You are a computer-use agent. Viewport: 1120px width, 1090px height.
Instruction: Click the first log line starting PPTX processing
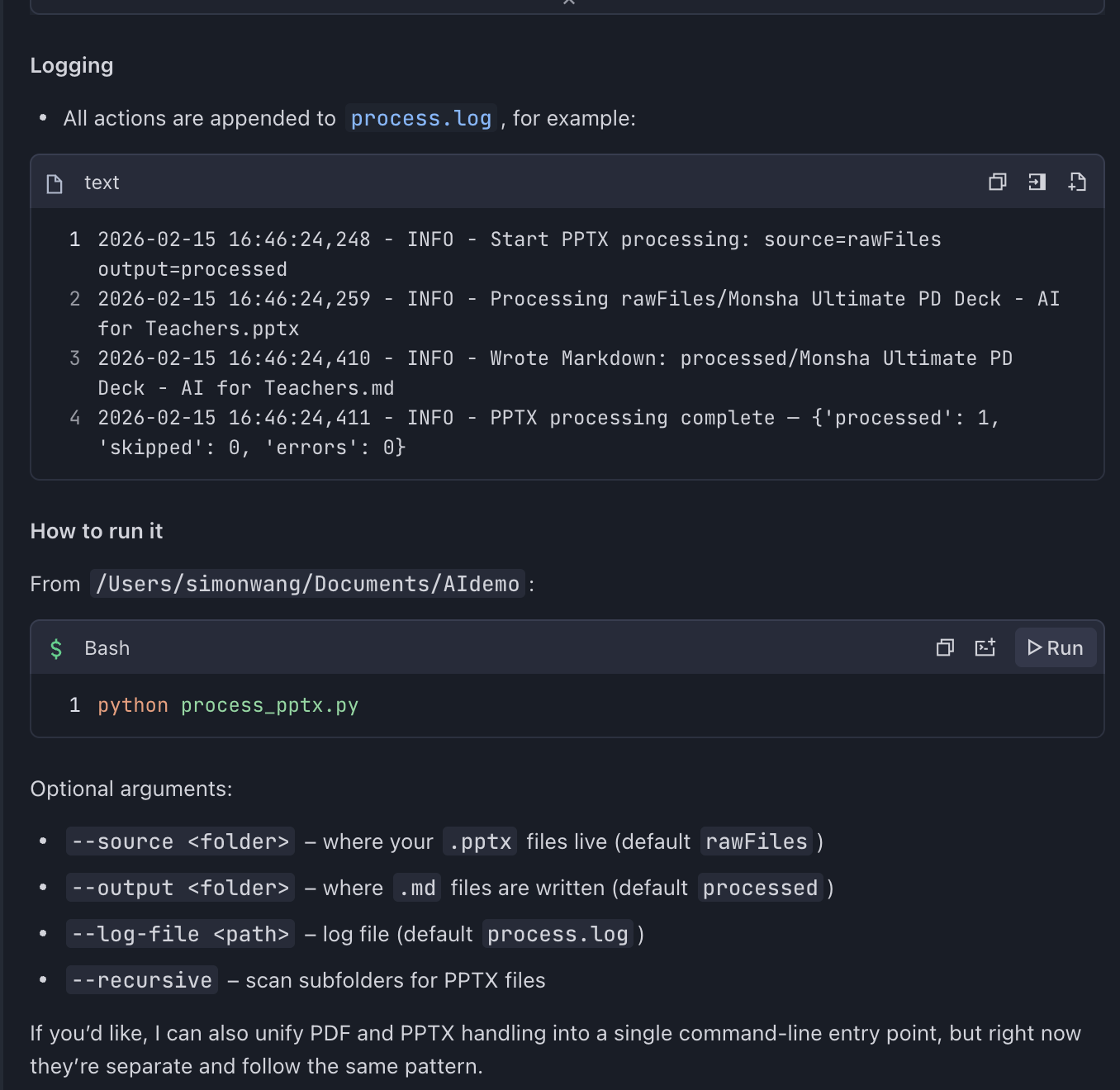point(519,240)
